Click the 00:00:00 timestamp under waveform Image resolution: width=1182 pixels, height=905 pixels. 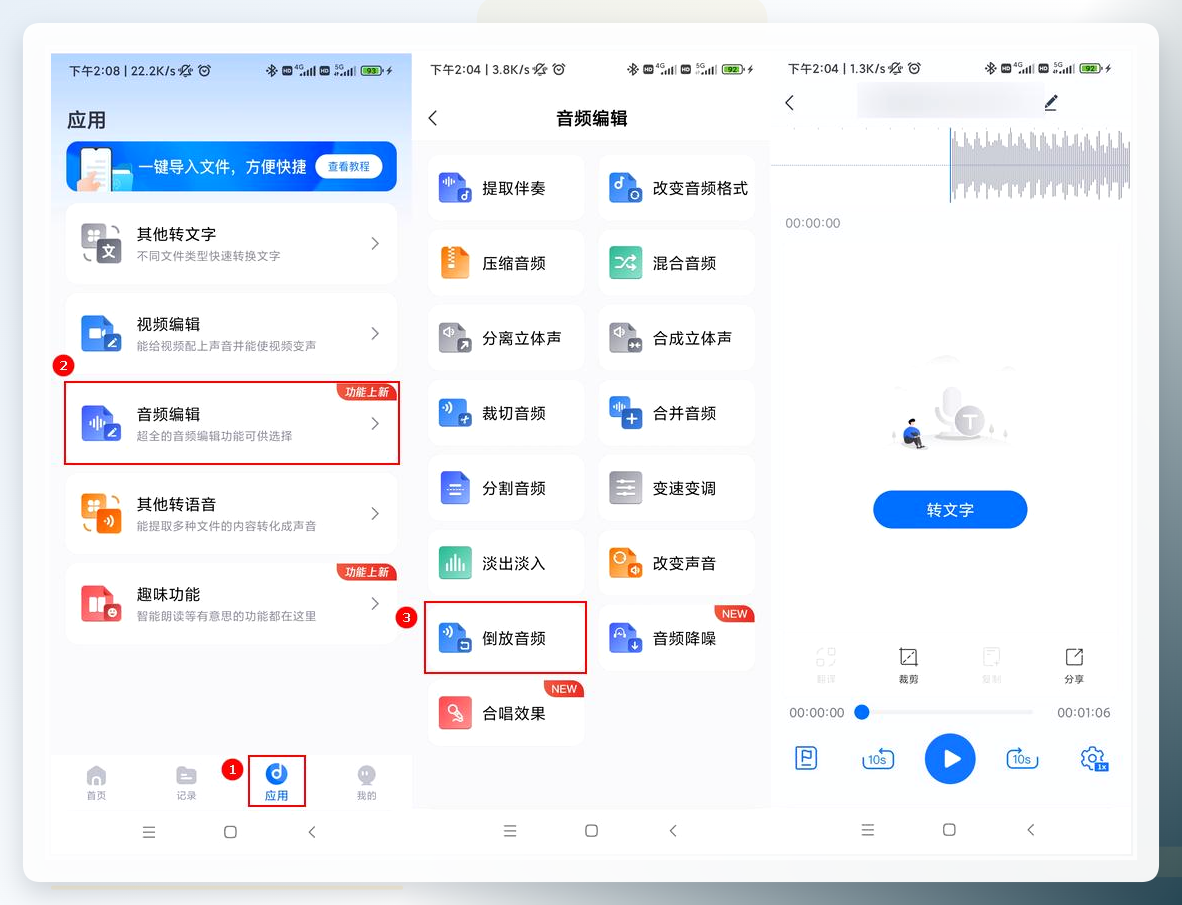813,223
